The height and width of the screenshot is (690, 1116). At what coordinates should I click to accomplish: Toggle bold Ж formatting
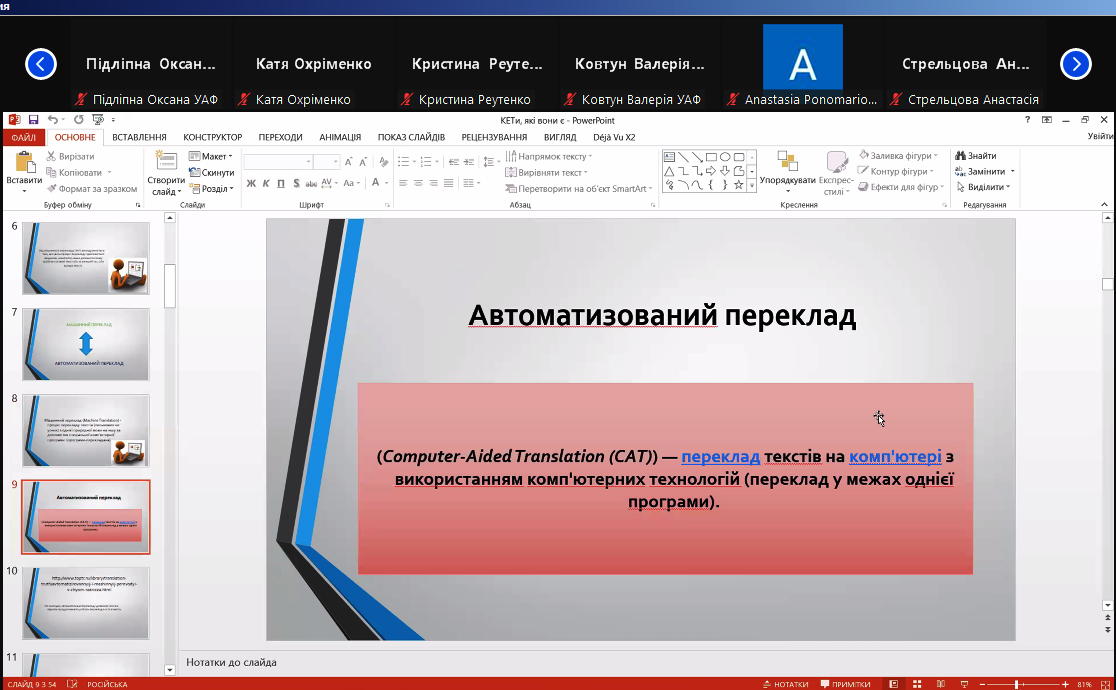coord(252,183)
